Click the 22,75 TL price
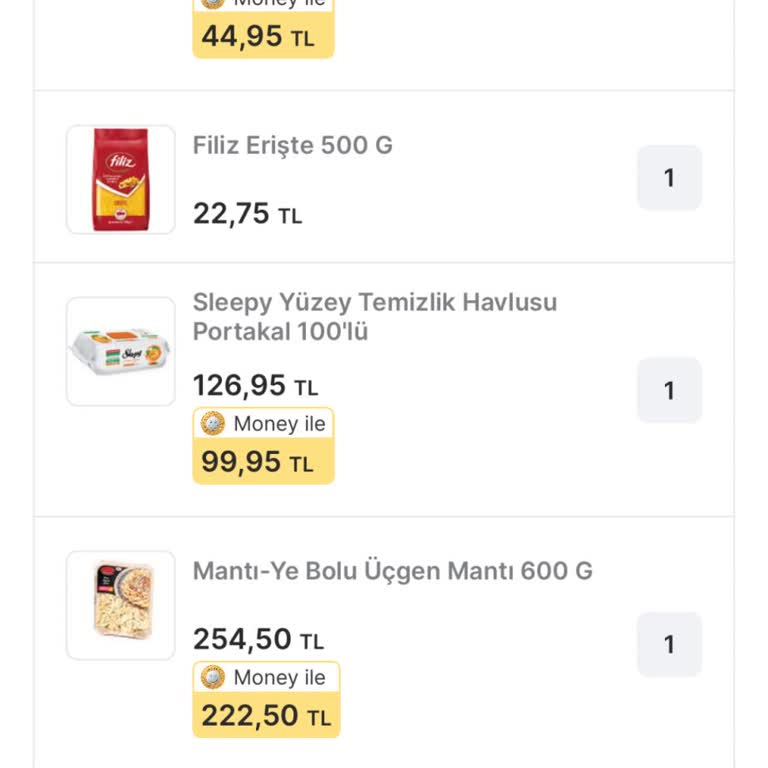 pyautogui.click(x=247, y=214)
